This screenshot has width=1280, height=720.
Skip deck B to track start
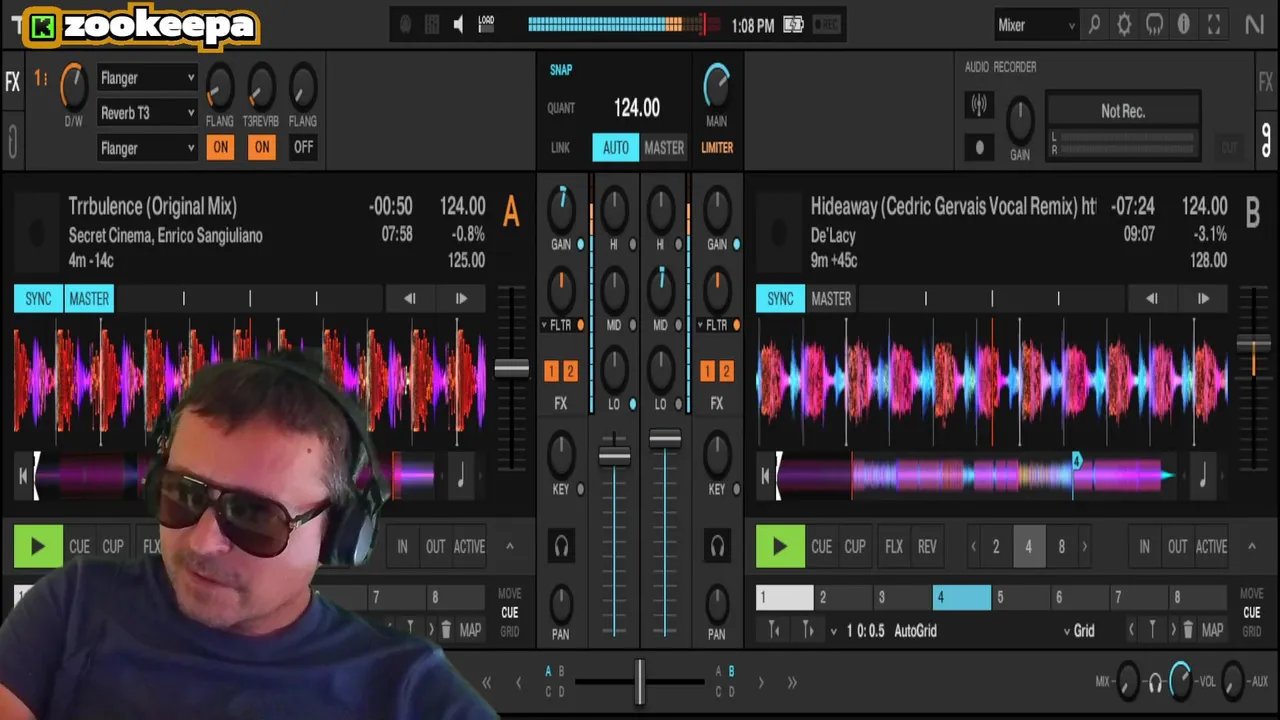(765, 476)
